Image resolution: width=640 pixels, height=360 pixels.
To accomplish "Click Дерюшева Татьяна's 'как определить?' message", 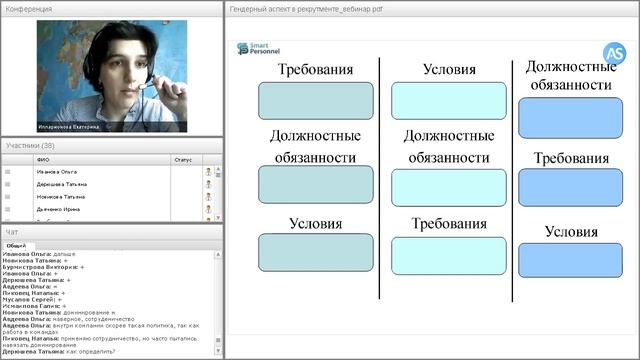I will click(59, 351).
